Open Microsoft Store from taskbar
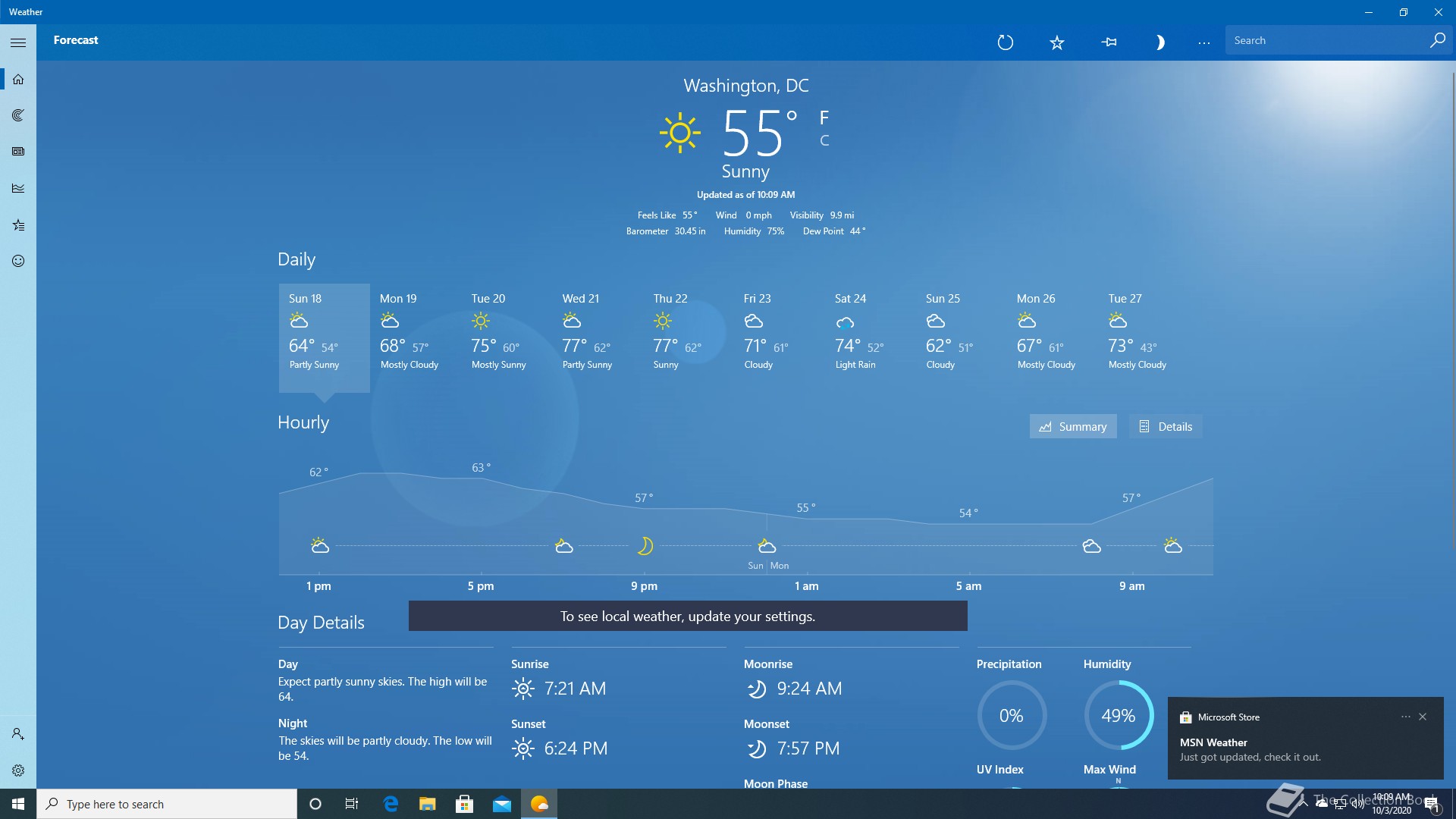 465,804
